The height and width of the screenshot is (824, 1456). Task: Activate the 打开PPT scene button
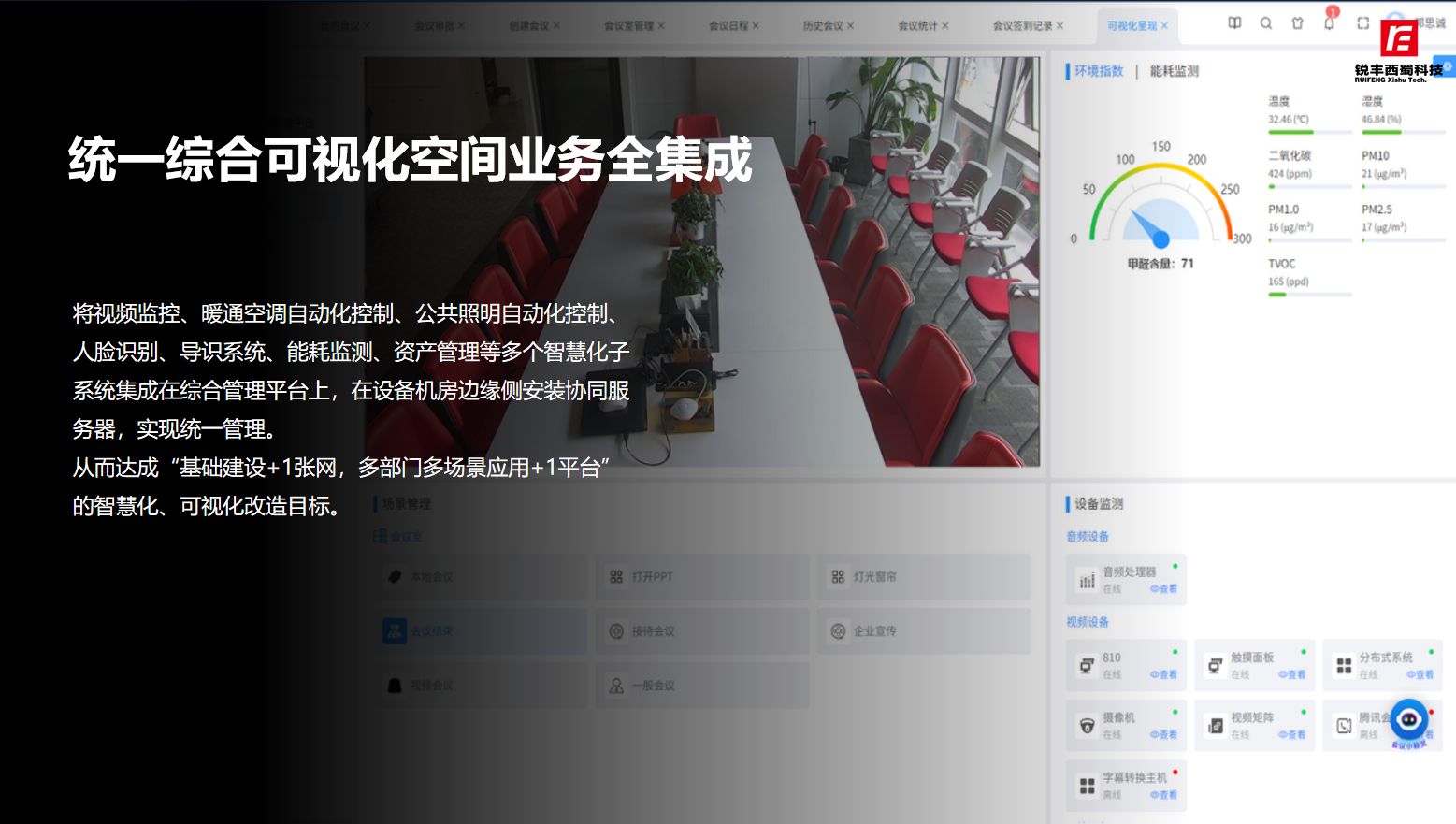click(x=701, y=577)
